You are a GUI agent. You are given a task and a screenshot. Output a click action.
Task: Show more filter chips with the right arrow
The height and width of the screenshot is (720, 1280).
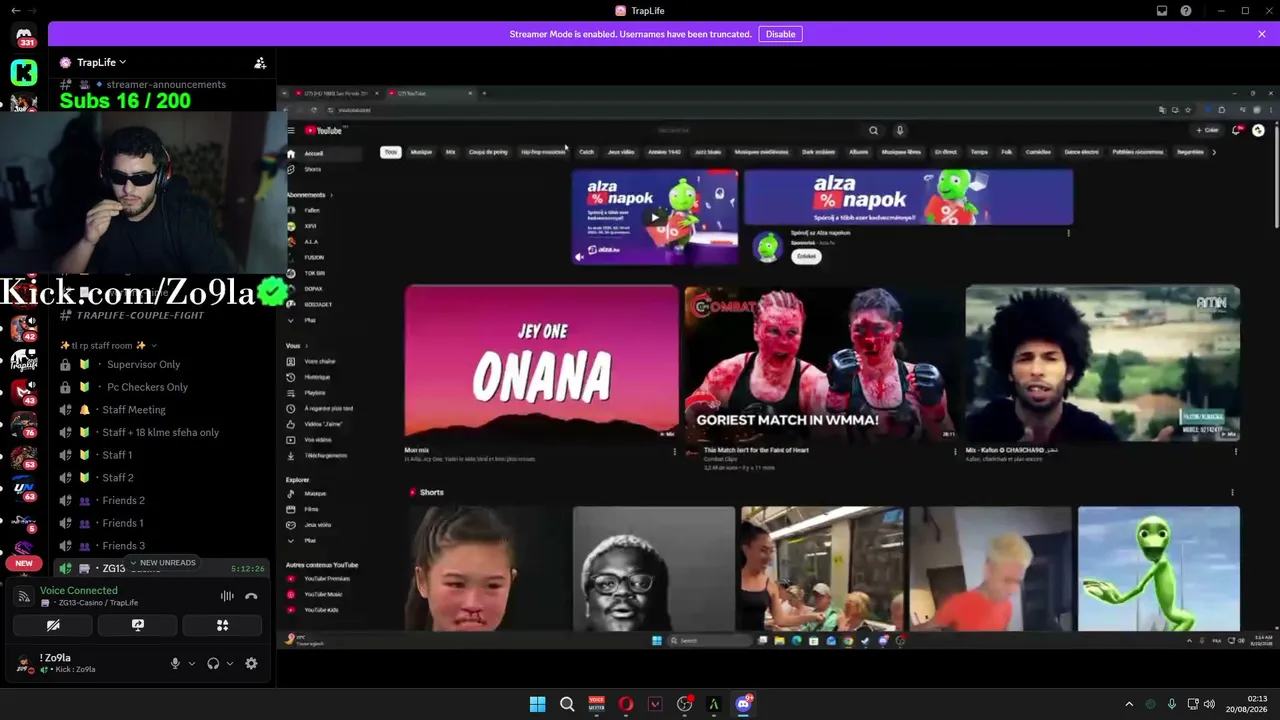click(1214, 152)
